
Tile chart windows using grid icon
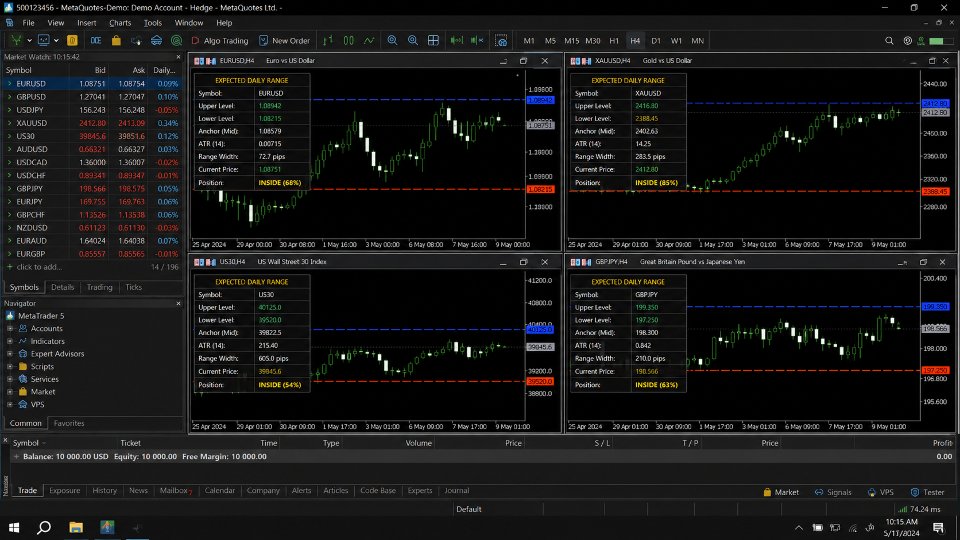[x=433, y=40]
